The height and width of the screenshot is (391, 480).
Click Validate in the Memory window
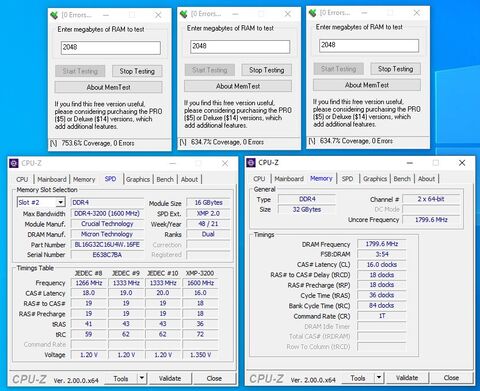[x=407, y=378]
